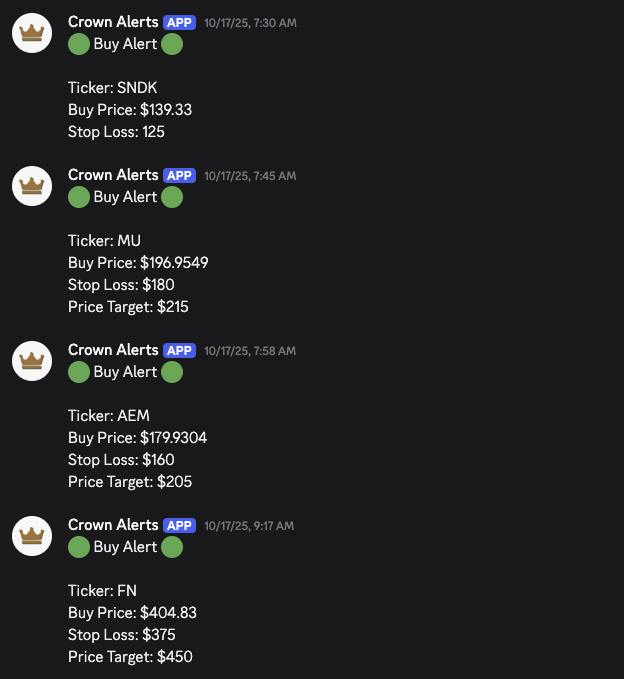Click APP badge on 7:45 AM message

(179, 175)
